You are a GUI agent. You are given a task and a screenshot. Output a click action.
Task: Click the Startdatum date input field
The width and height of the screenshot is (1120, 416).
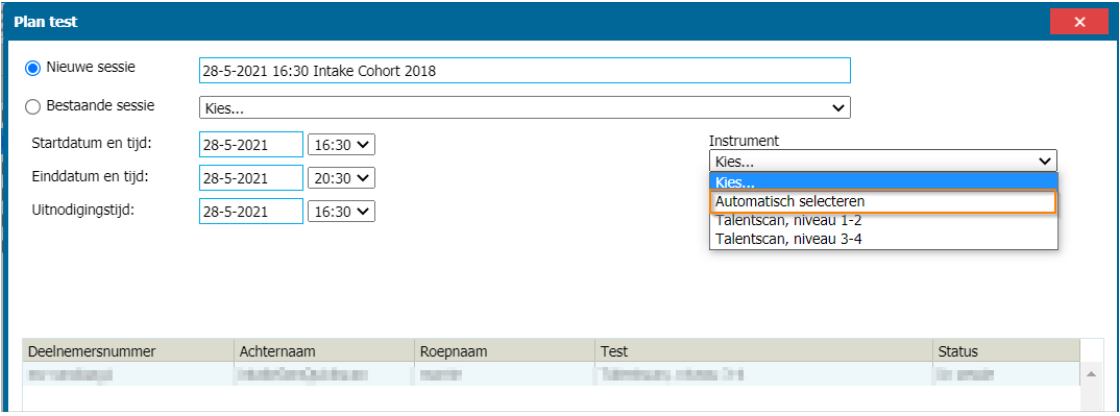click(251, 145)
